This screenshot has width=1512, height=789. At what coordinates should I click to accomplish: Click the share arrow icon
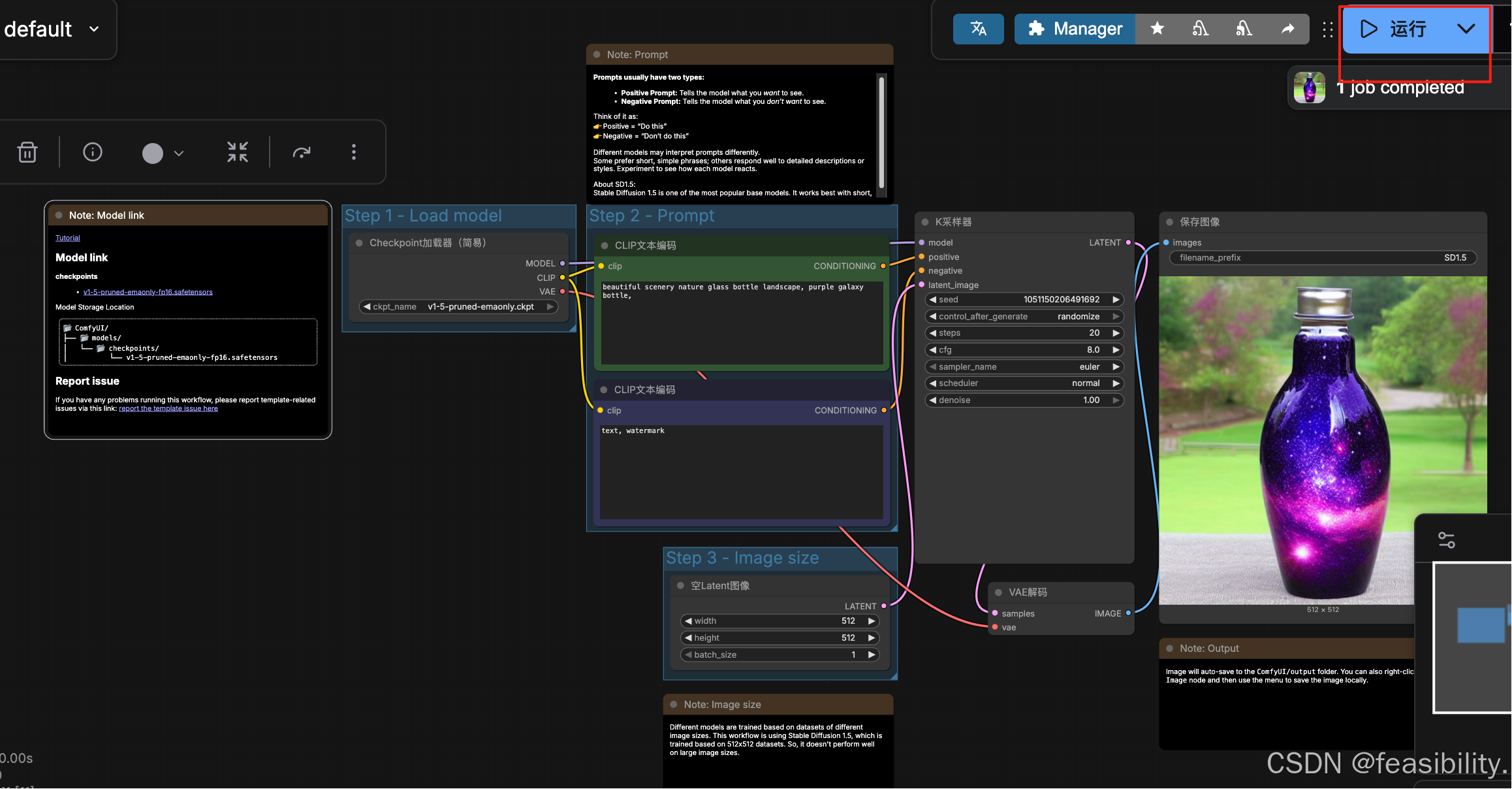coord(1287,29)
